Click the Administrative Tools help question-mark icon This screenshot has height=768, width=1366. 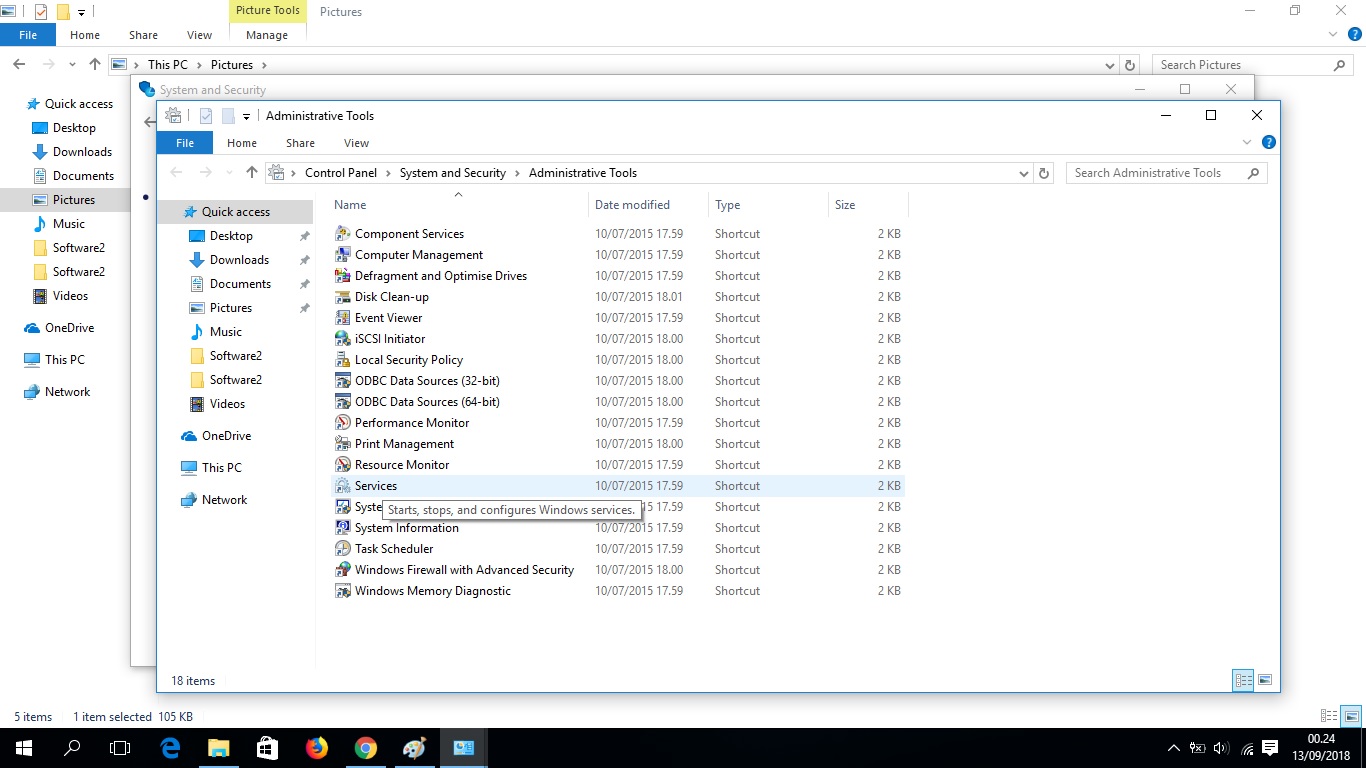click(1268, 143)
